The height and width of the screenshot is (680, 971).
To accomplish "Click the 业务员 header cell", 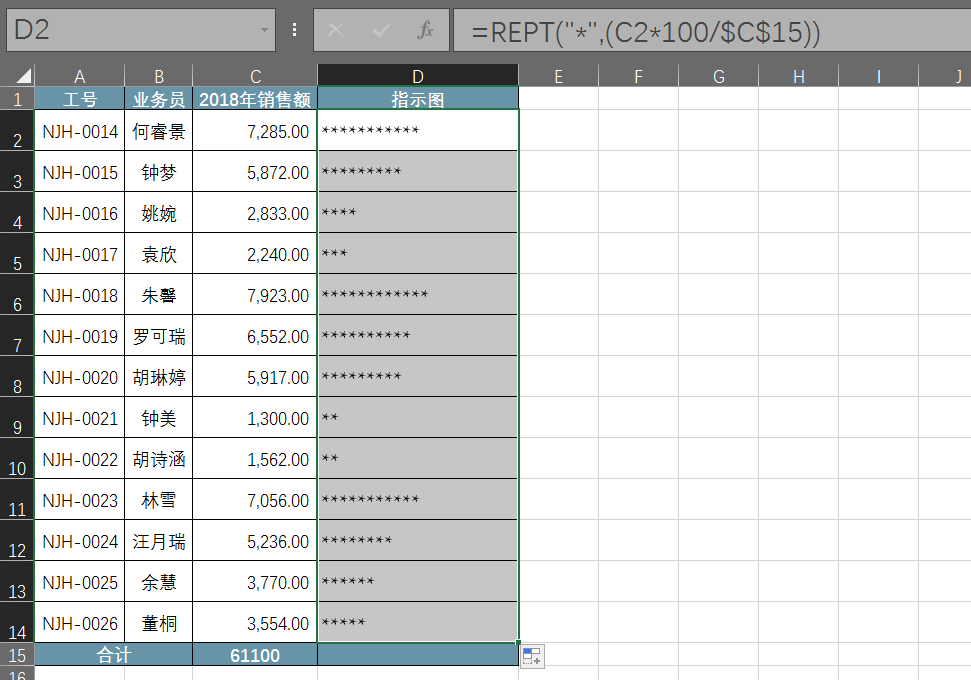I will click(x=159, y=98).
